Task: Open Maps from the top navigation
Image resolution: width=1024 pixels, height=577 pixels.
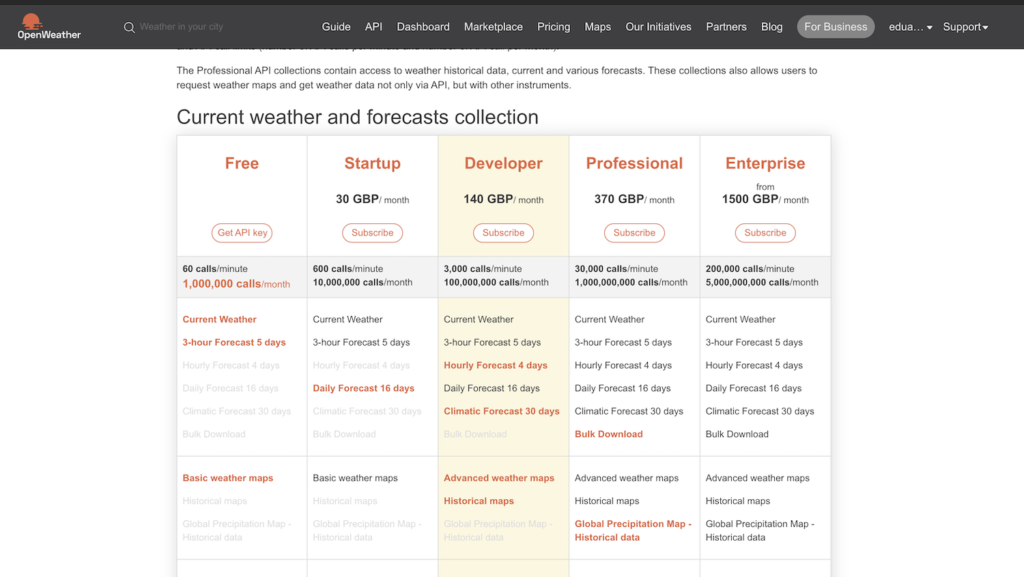Action: coord(598,27)
